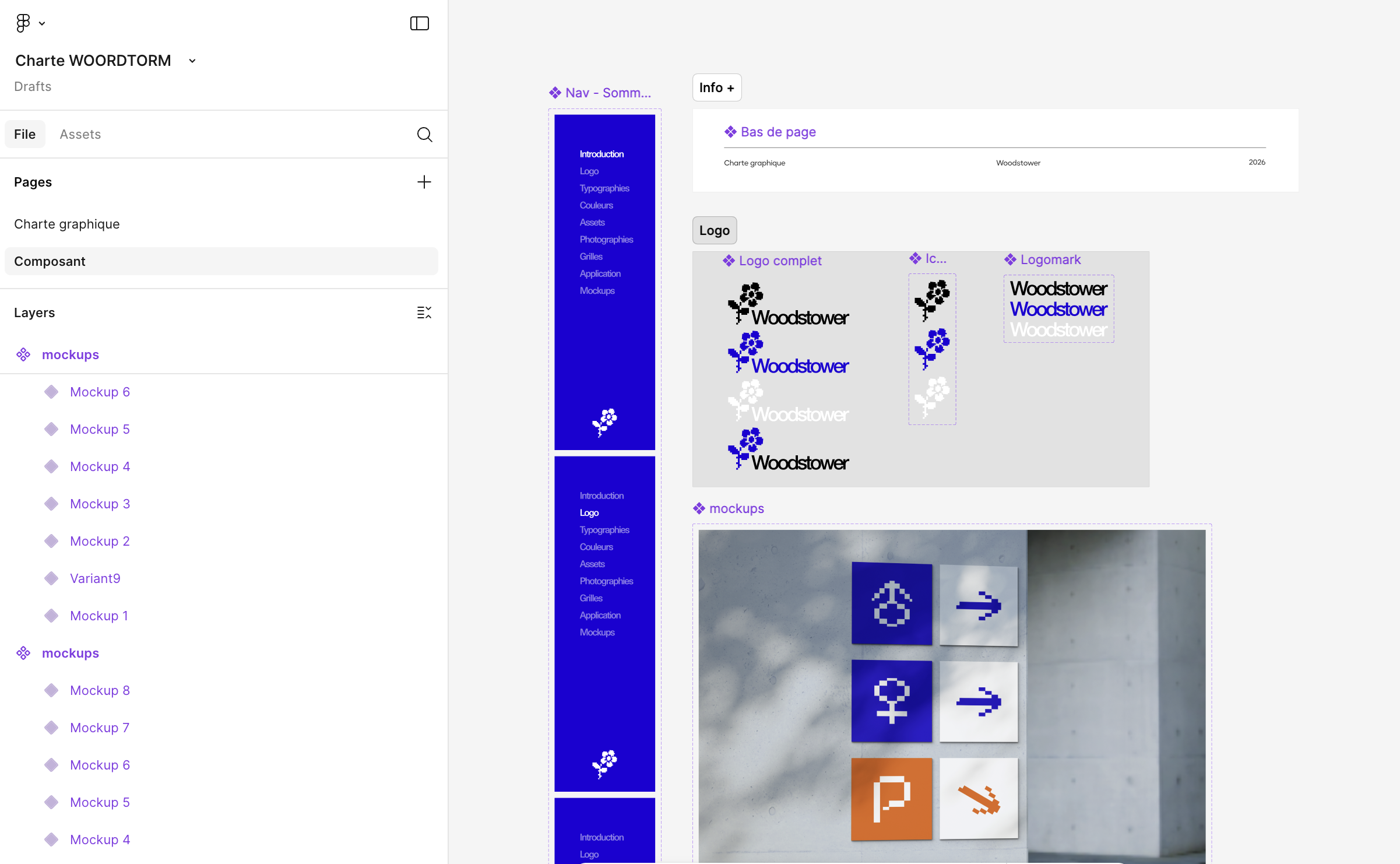Expand the dropdown arrow beside Figma logo
This screenshot has height=864, width=1400.
(x=42, y=24)
